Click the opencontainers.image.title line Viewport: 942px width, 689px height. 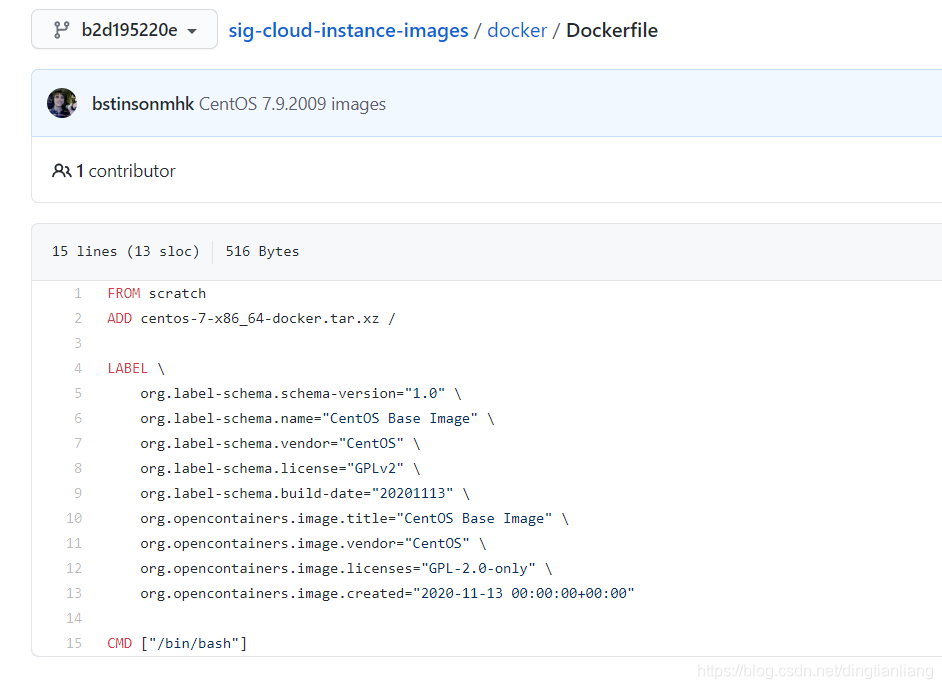tap(354, 518)
